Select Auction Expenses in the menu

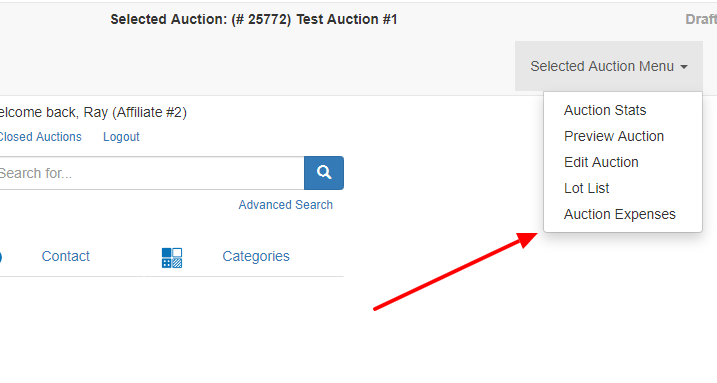(x=619, y=214)
